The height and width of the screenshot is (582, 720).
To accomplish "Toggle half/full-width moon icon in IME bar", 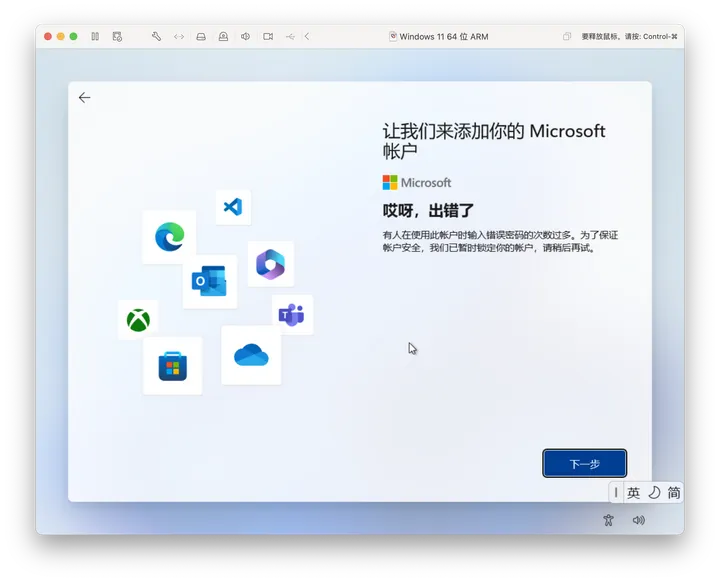I will click(x=654, y=493).
